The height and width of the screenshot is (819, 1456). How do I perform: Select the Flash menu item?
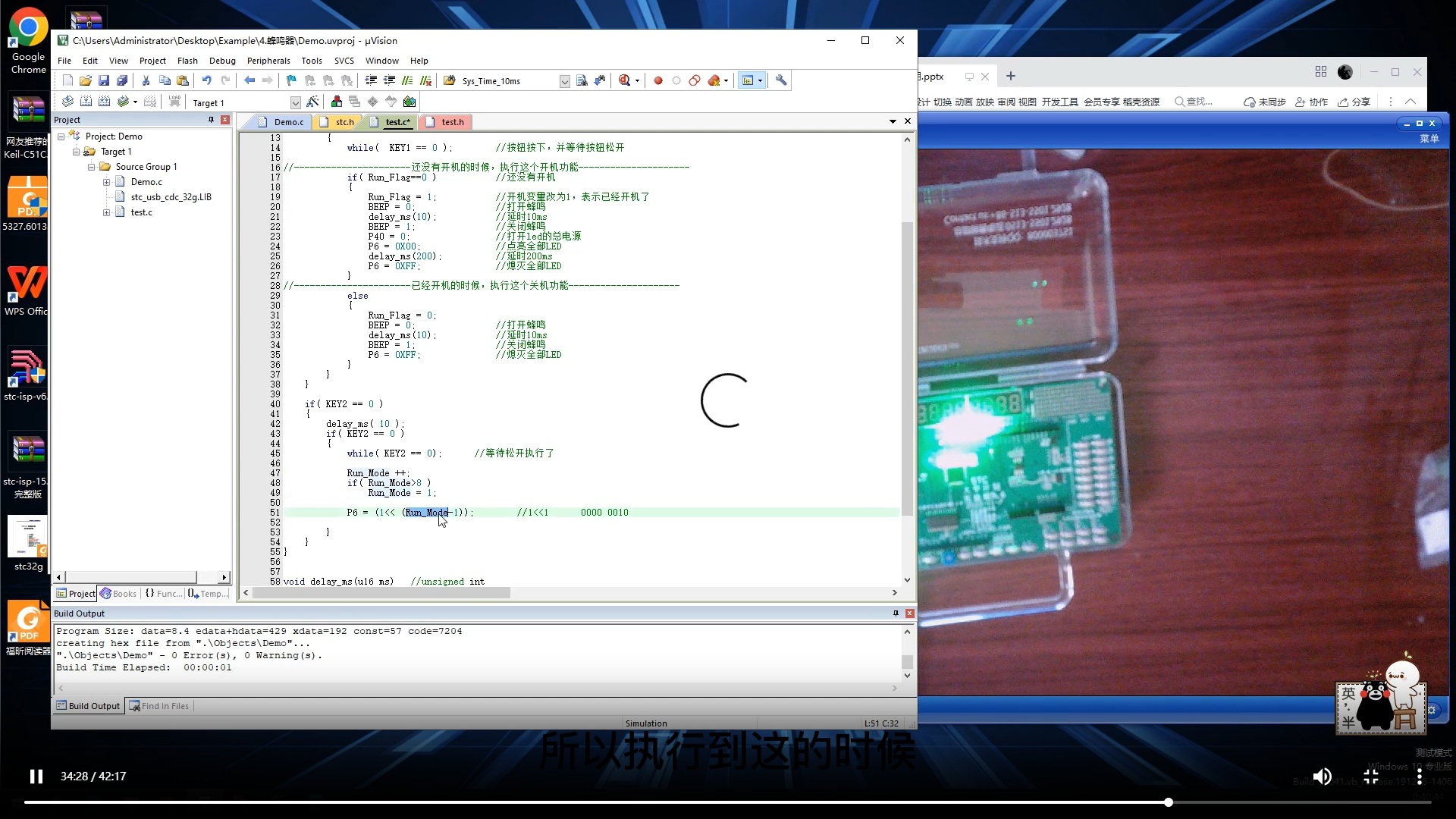[187, 60]
